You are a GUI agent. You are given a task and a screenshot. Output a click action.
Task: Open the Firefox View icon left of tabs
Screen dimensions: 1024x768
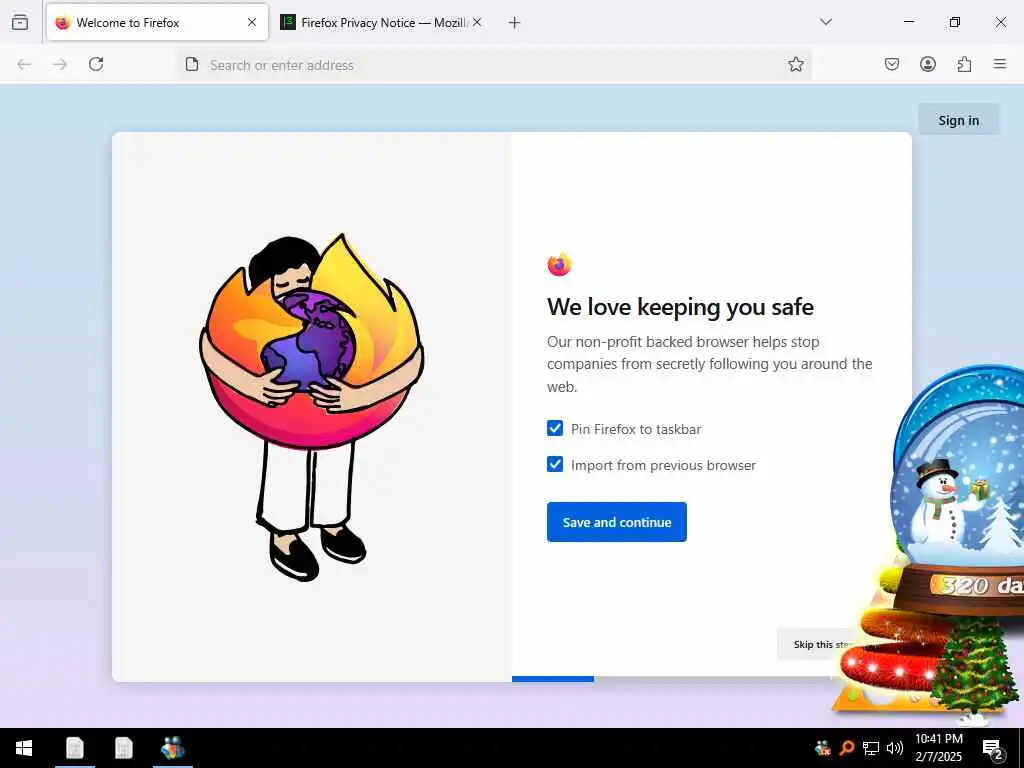tap(20, 22)
